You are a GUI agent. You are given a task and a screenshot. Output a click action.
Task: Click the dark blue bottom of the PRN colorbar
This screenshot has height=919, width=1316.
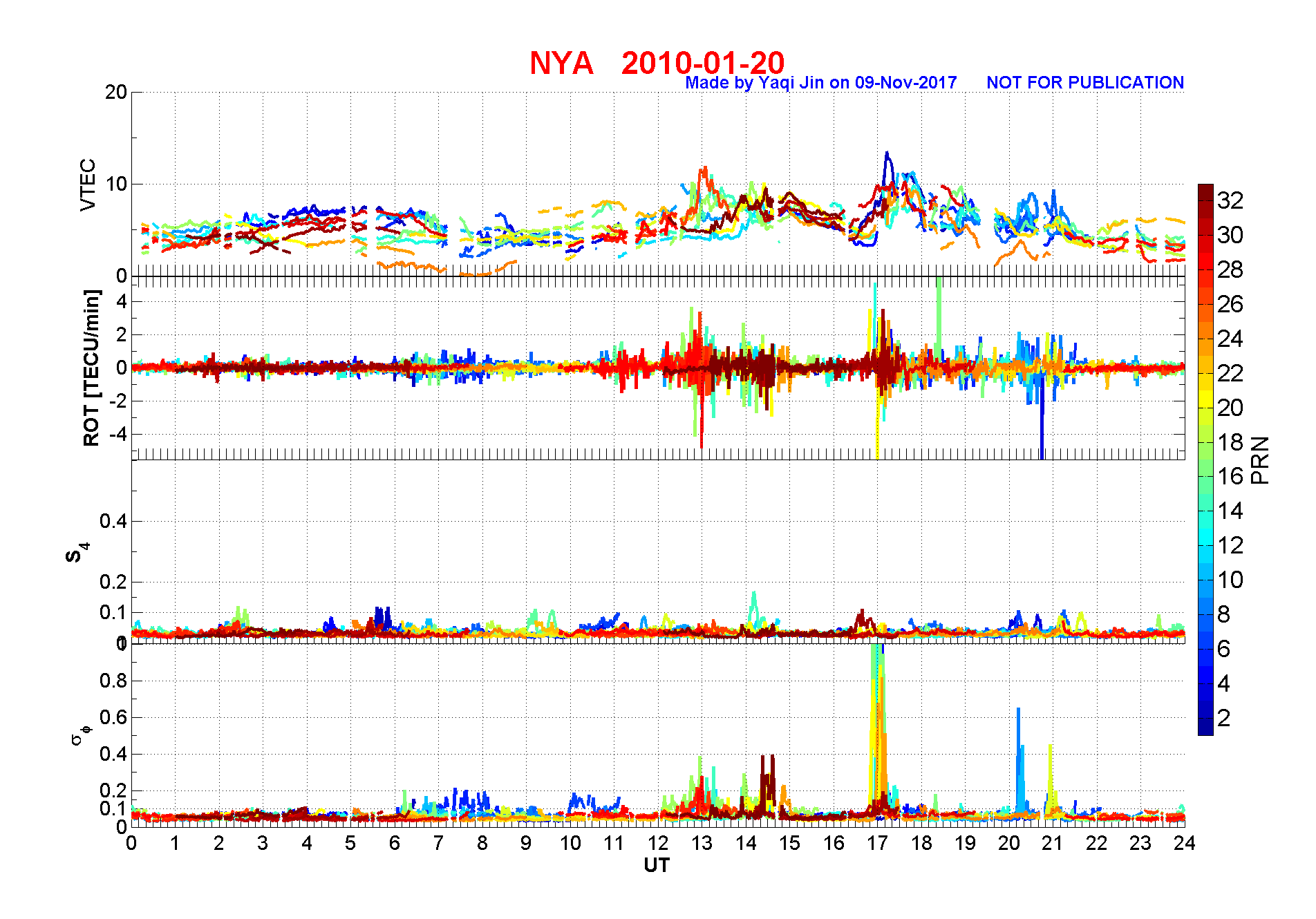click(x=1205, y=727)
